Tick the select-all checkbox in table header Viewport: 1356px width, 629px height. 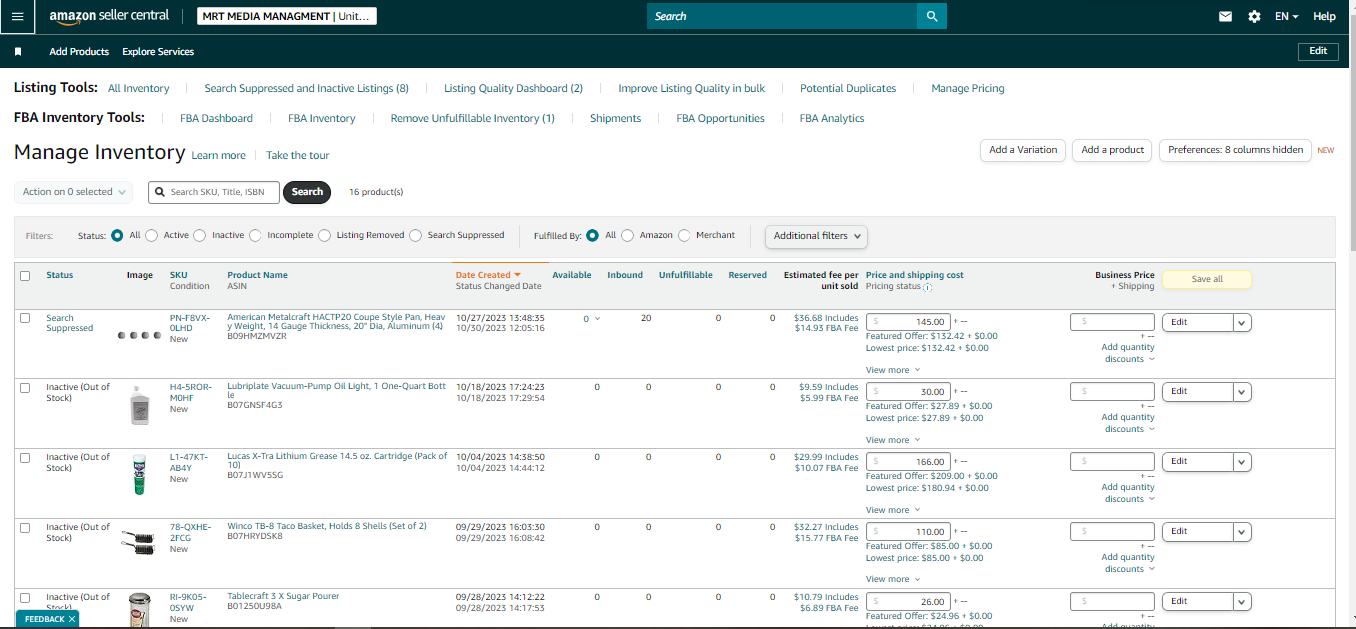(25, 276)
